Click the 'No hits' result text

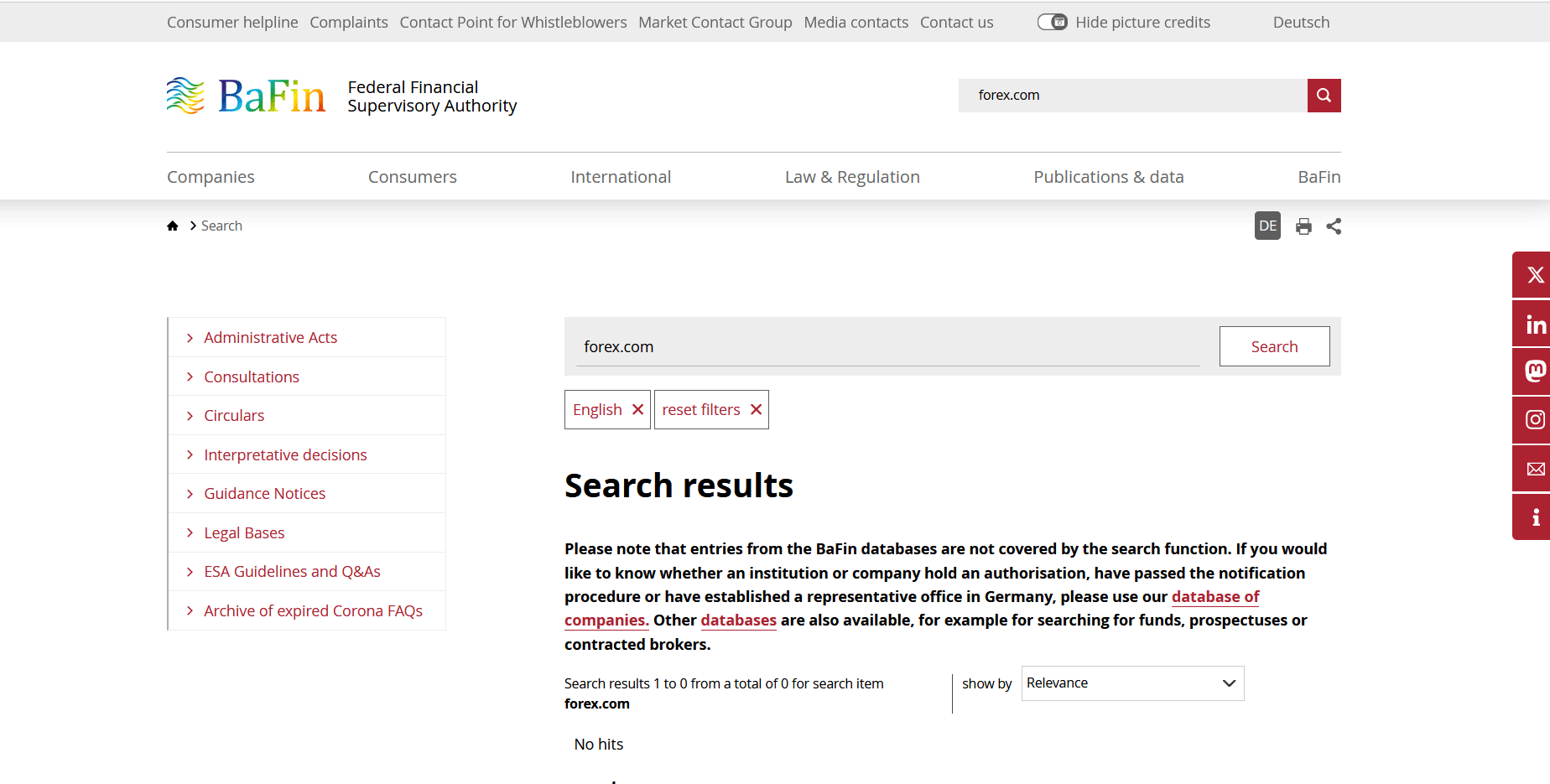click(x=599, y=745)
